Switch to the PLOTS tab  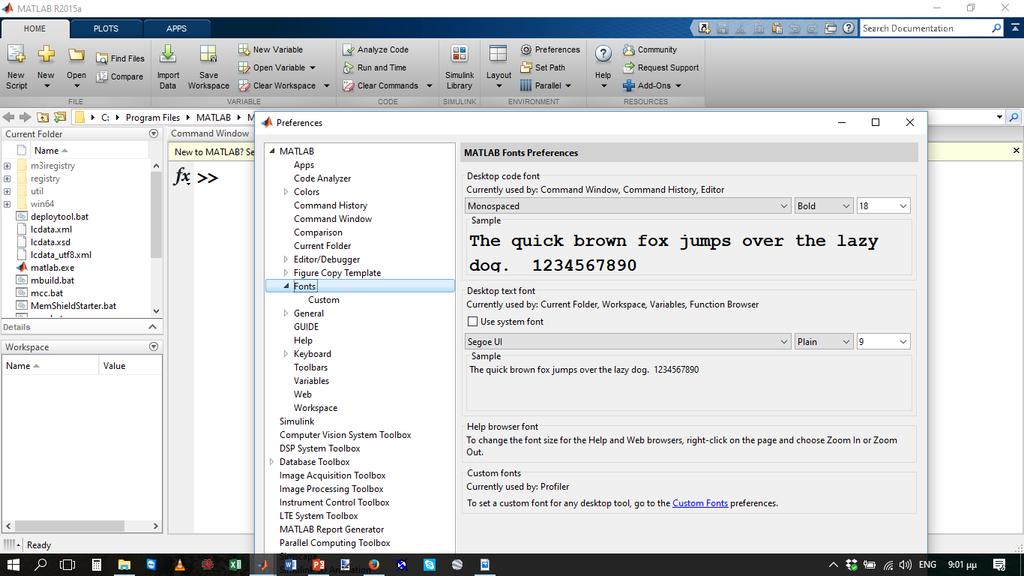(106, 29)
